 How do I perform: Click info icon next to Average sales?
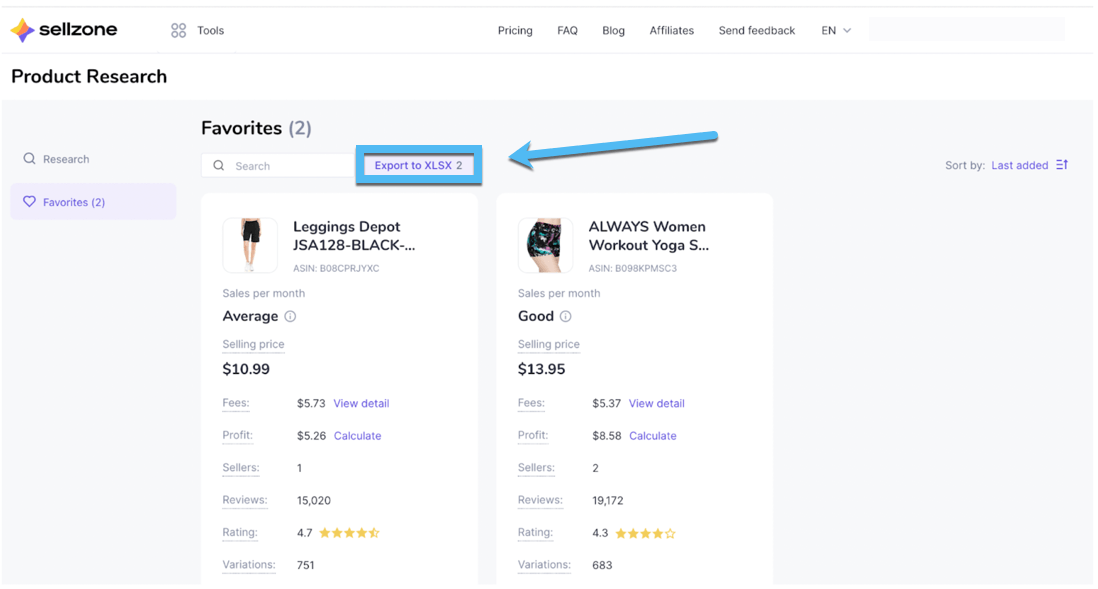[290, 317]
